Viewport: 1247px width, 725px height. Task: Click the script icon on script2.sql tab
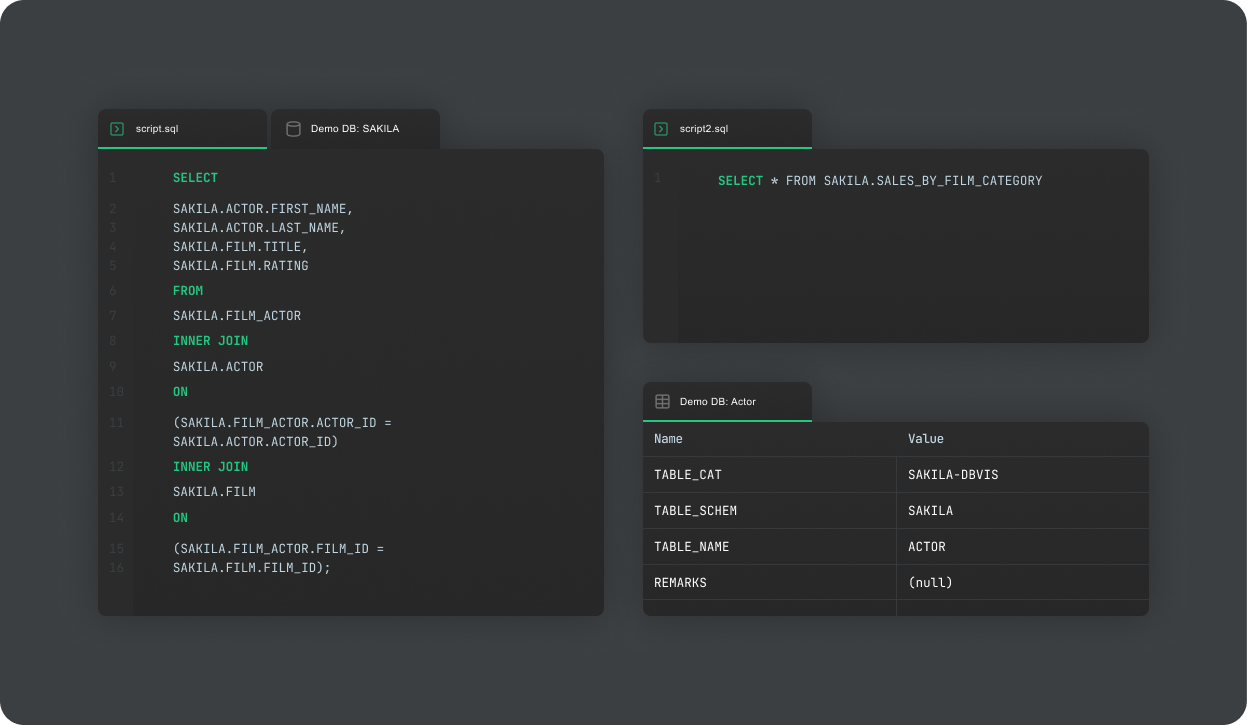coord(661,128)
